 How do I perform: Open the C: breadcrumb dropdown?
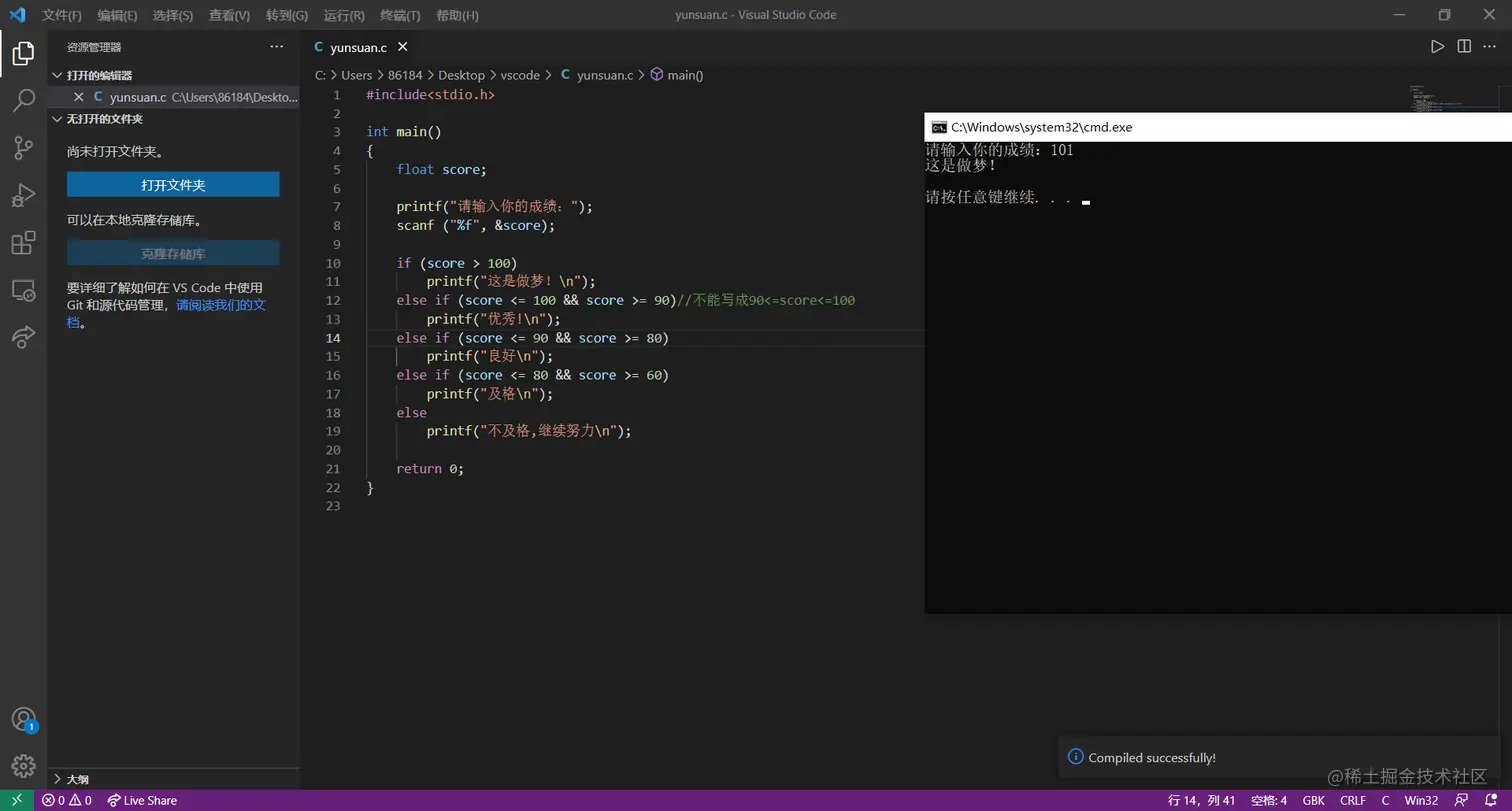click(x=320, y=75)
